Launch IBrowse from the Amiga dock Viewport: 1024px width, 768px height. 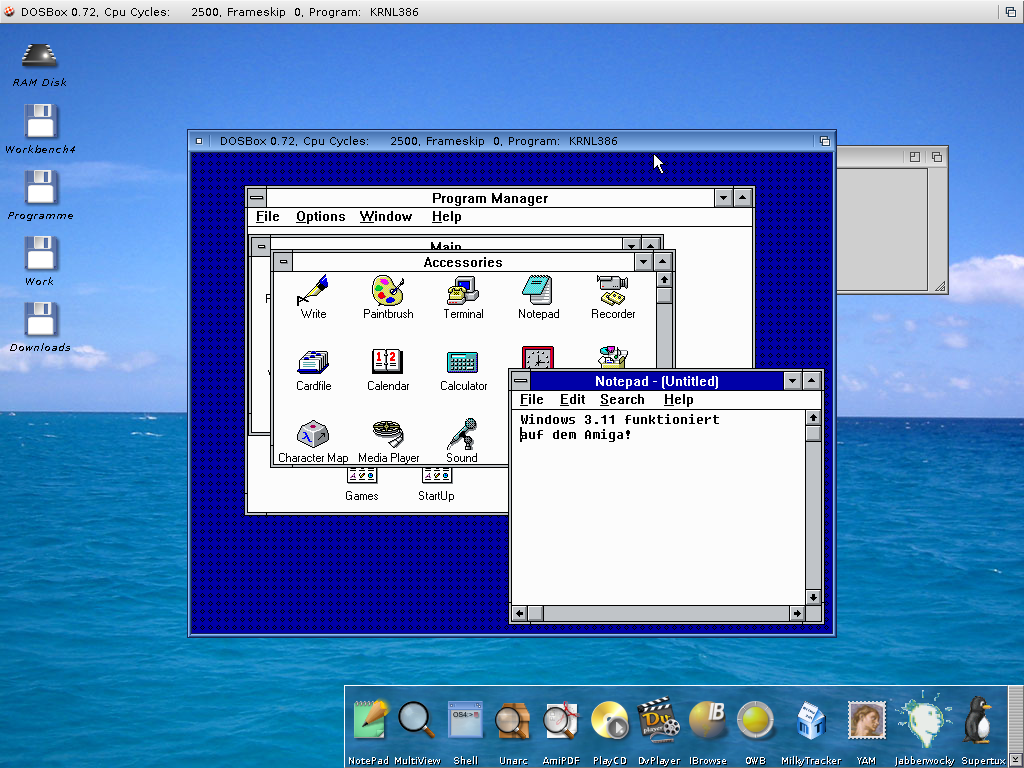pyautogui.click(x=708, y=720)
